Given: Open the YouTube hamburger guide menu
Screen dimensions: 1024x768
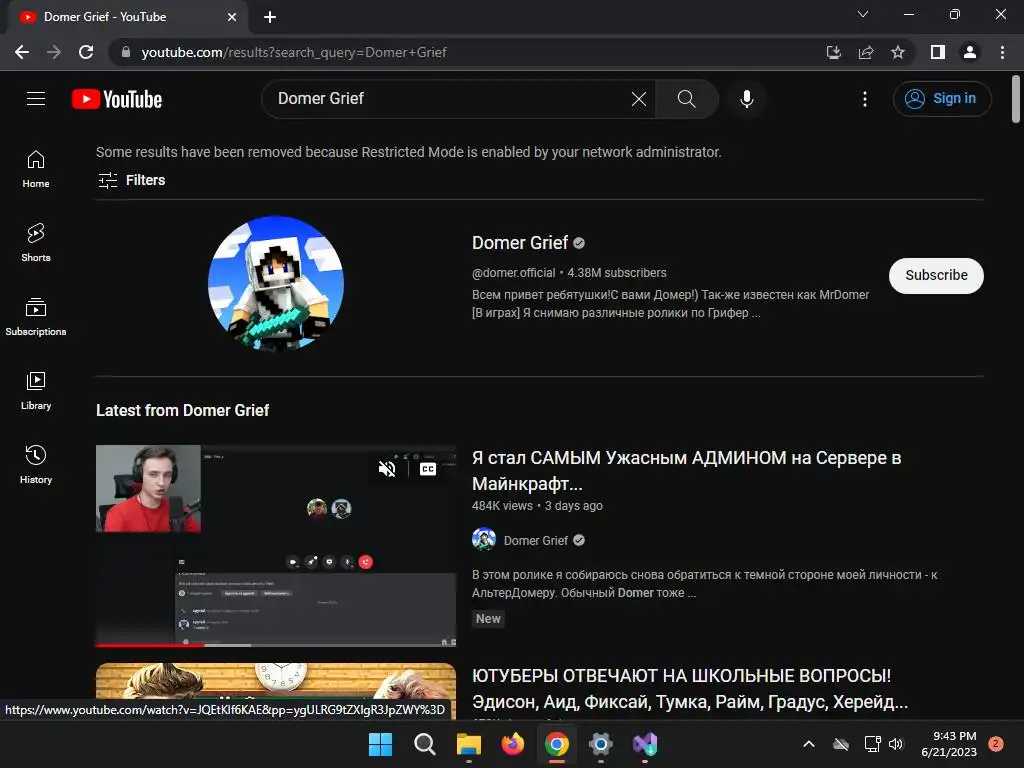Looking at the screenshot, I should point(36,99).
